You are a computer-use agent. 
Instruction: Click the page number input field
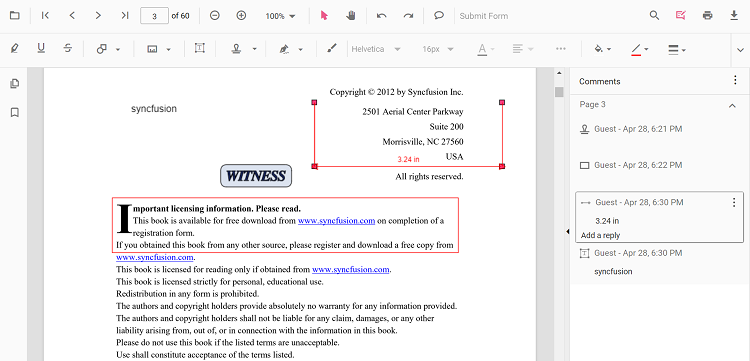point(154,16)
